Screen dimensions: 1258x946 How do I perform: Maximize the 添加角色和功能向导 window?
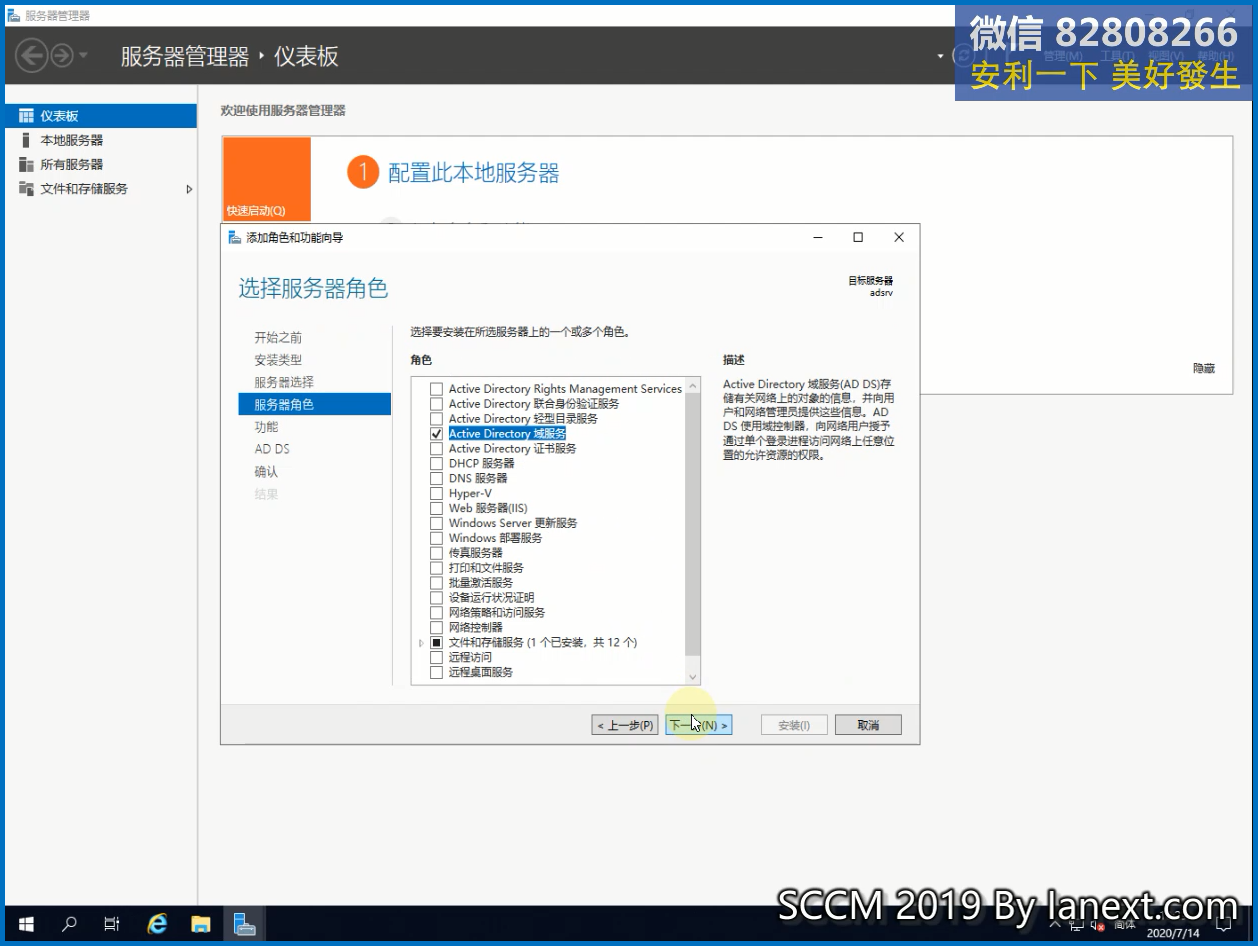[x=858, y=237]
